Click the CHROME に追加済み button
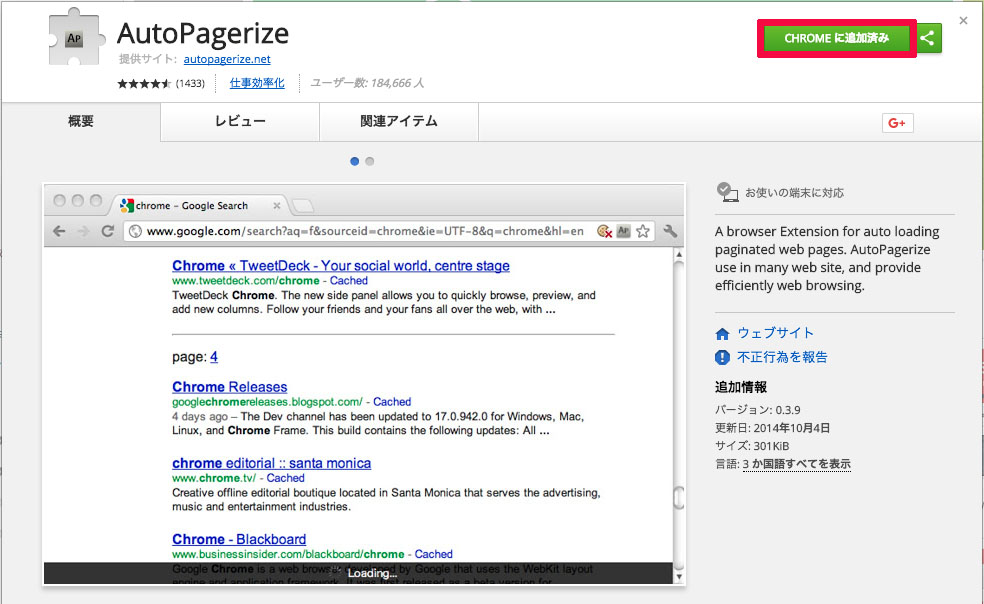 [836, 38]
